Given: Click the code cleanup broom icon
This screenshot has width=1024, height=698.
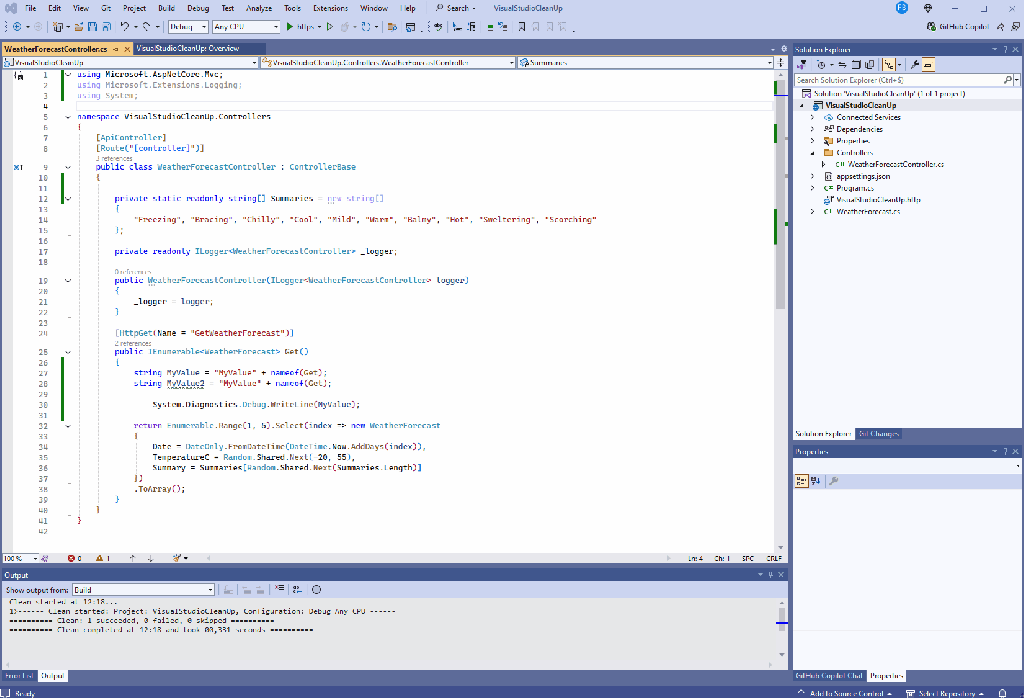Looking at the screenshot, I should click(x=176, y=558).
